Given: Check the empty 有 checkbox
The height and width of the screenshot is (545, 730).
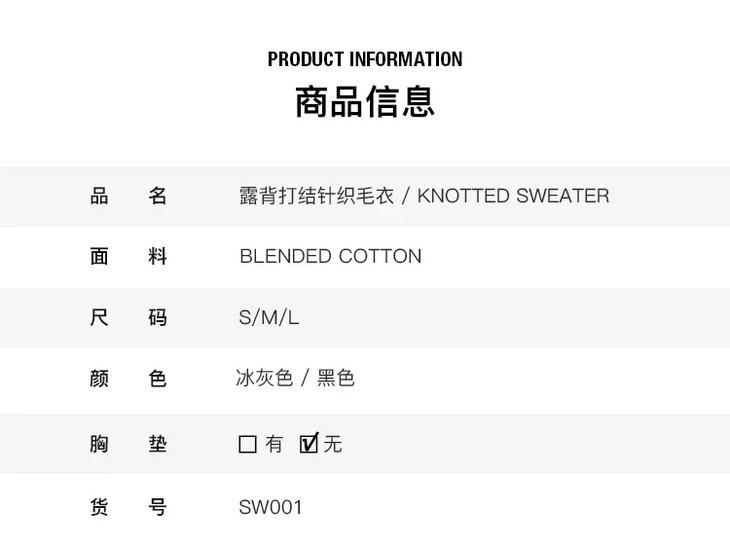Looking at the screenshot, I should tap(248, 444).
